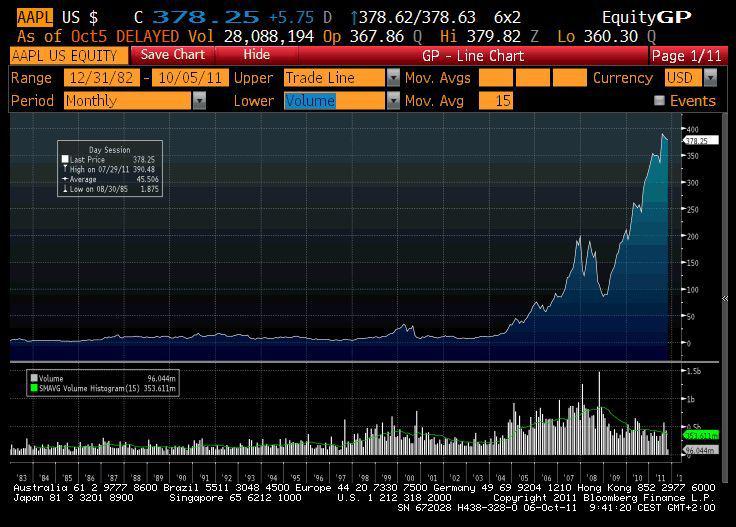Viewport: 736px width, 527px height.
Task: Click the third Mov. Avgs input box
Action: [x=570, y=77]
